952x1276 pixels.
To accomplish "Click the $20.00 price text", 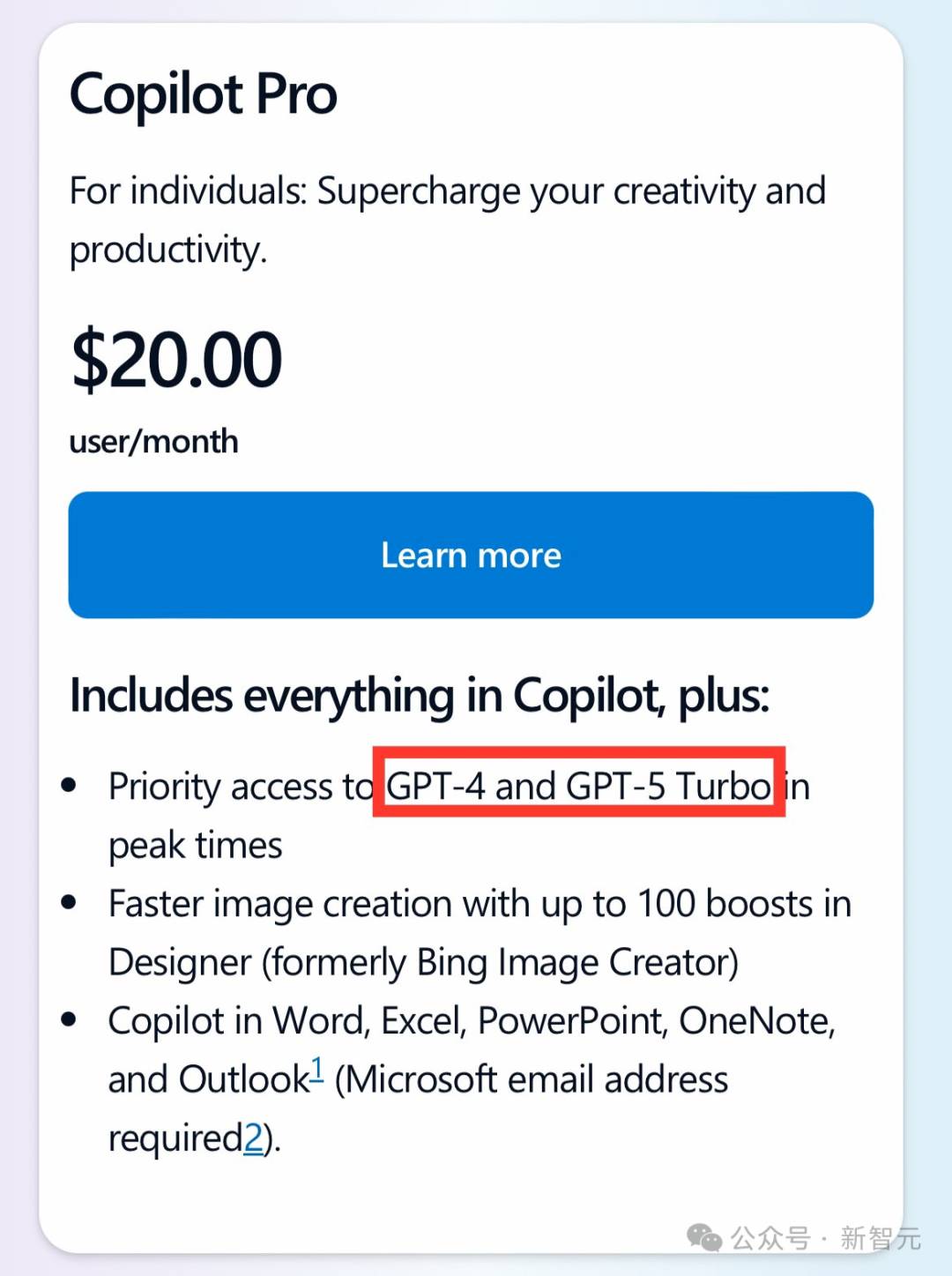I will pyautogui.click(x=176, y=360).
